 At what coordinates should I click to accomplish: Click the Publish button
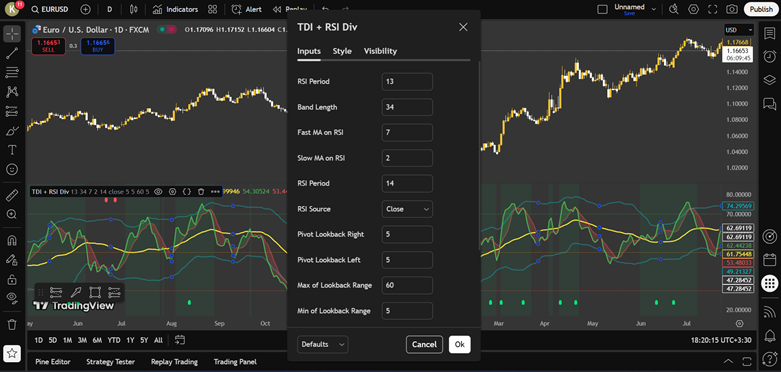pos(761,9)
